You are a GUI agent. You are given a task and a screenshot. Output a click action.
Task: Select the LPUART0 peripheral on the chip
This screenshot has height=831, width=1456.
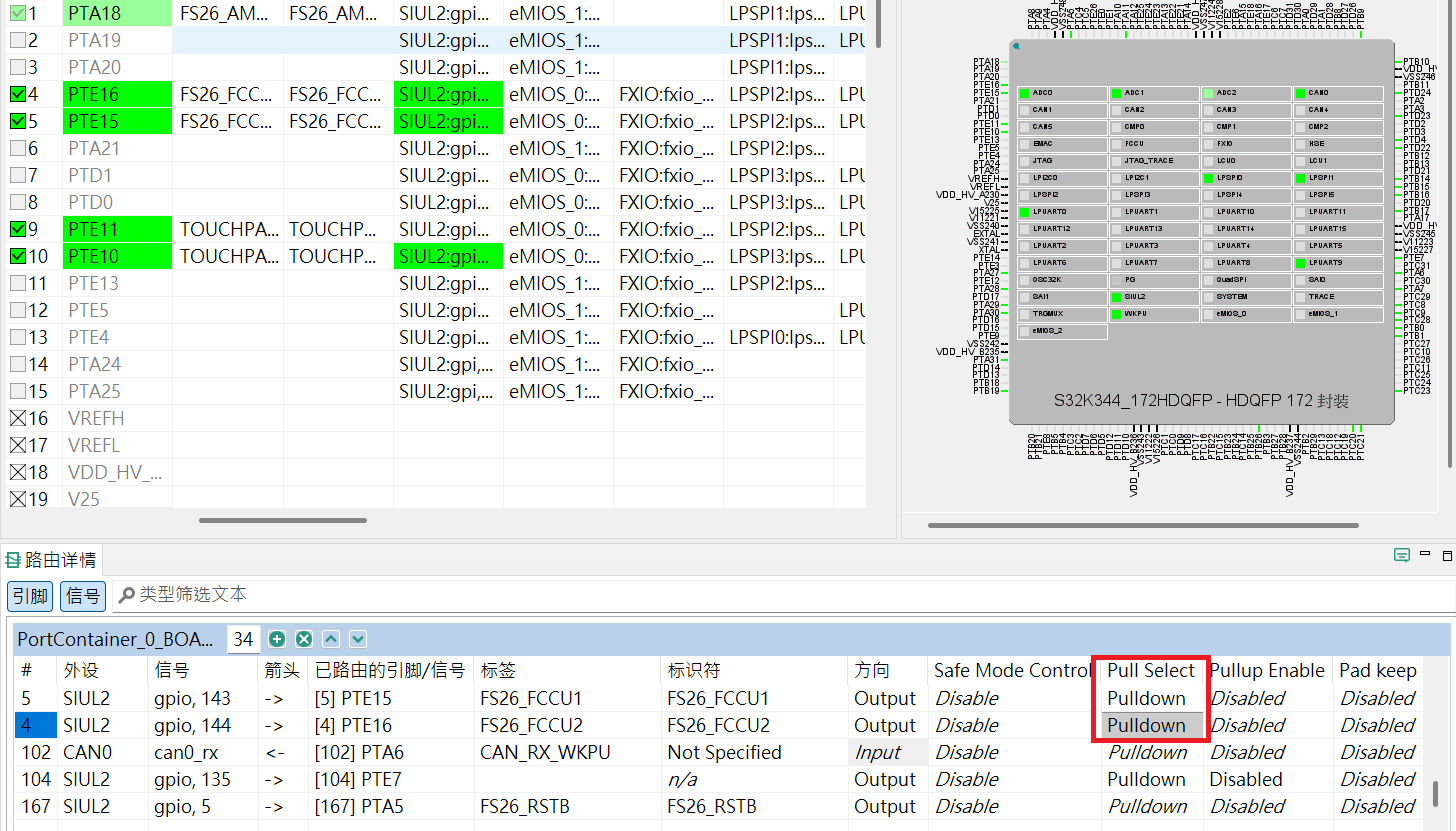pyautogui.click(x=1062, y=212)
